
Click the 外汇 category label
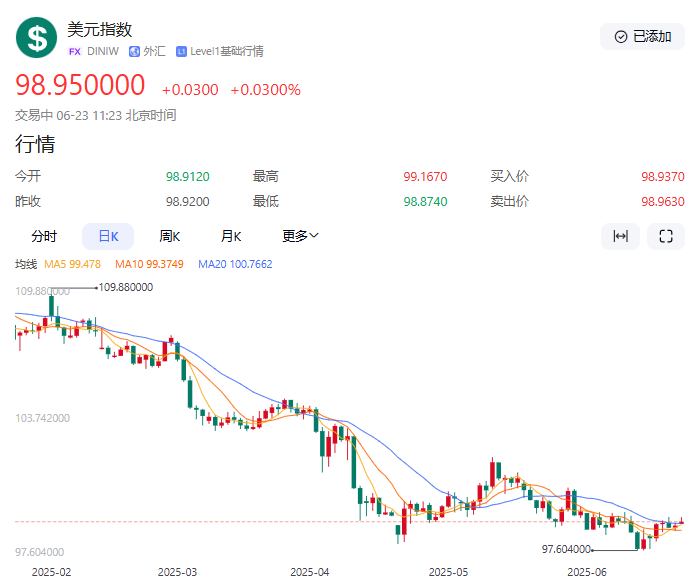(x=154, y=52)
